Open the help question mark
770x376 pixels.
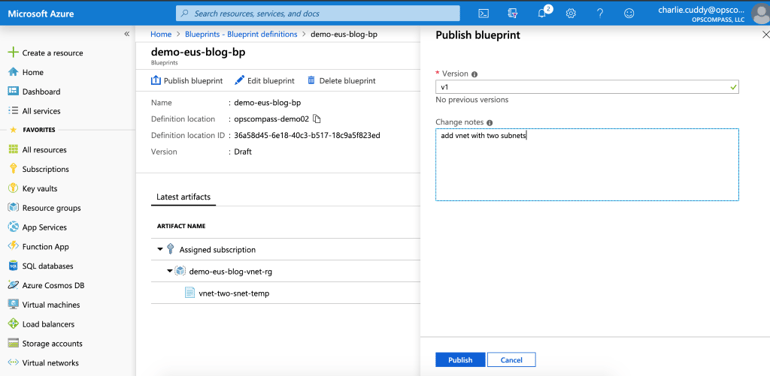(600, 14)
